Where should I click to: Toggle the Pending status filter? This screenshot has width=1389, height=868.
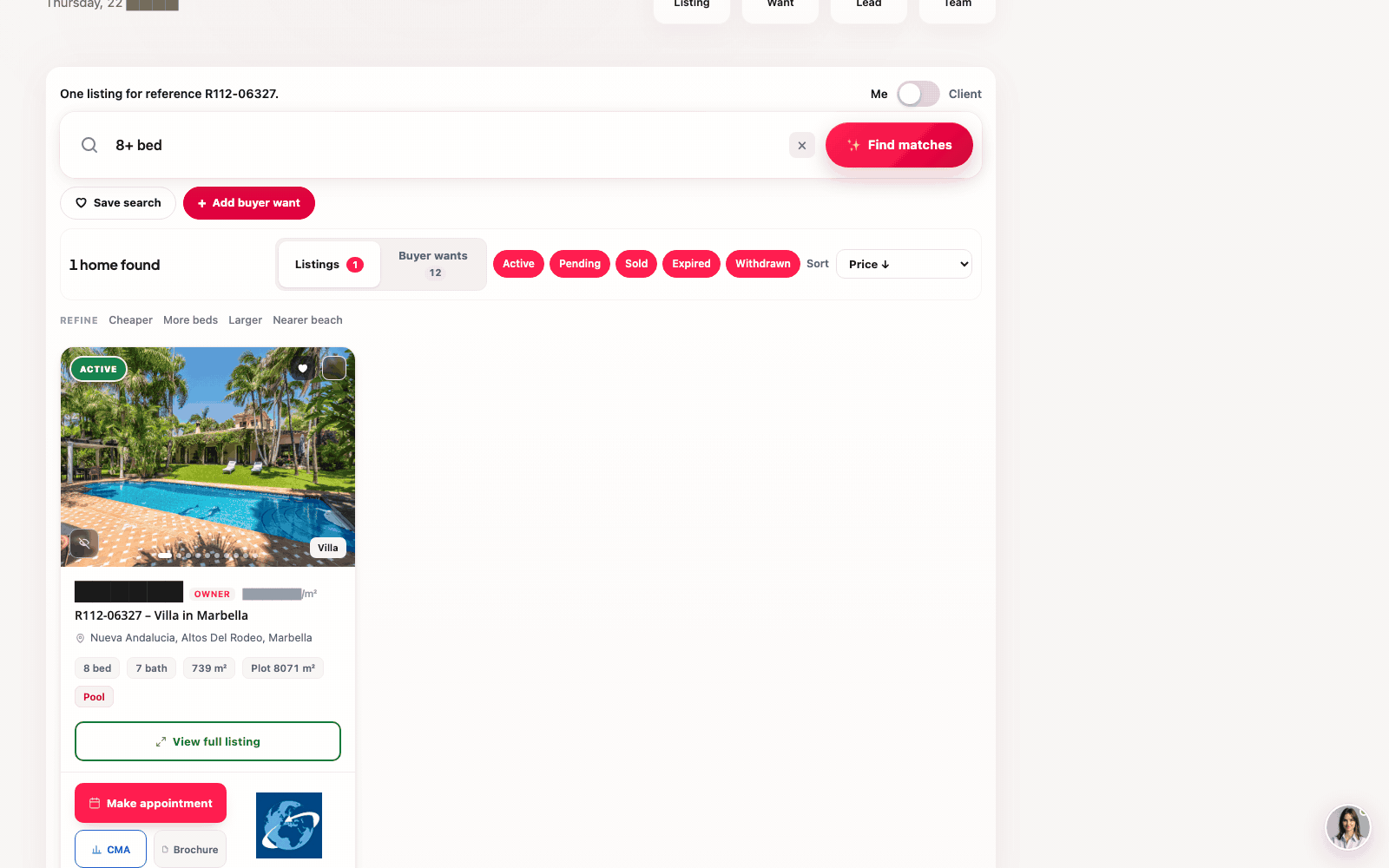tap(580, 264)
